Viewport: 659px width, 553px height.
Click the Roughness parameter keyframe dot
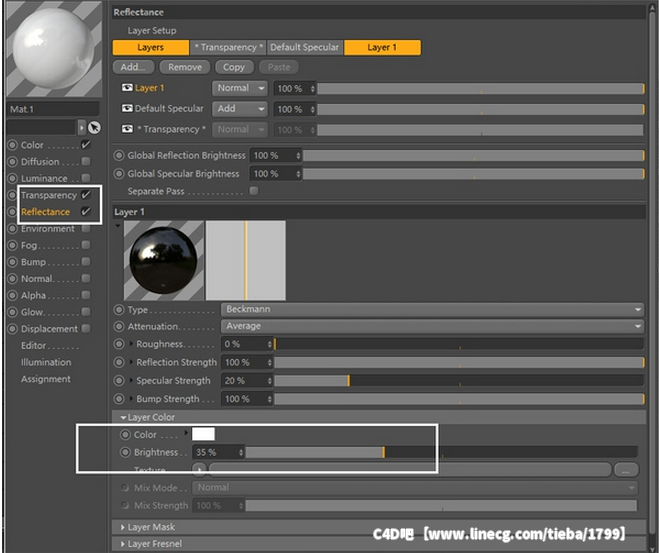[119, 344]
